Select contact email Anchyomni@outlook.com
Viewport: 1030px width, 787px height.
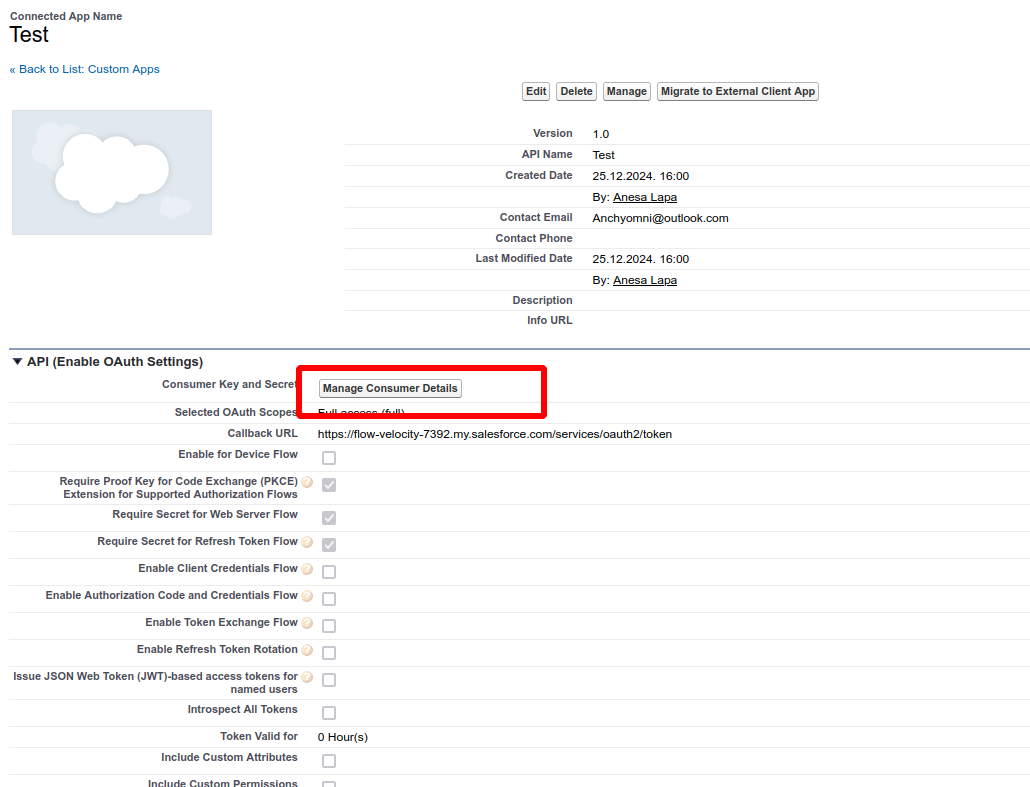pos(660,218)
